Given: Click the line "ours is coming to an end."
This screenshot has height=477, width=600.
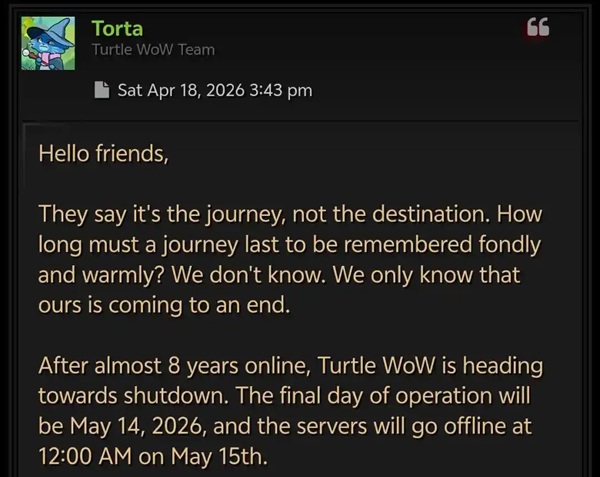Looking at the screenshot, I should click(x=164, y=305).
